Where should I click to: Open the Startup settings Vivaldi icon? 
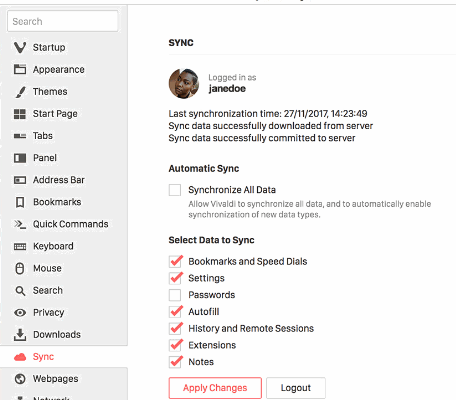tap(20, 47)
